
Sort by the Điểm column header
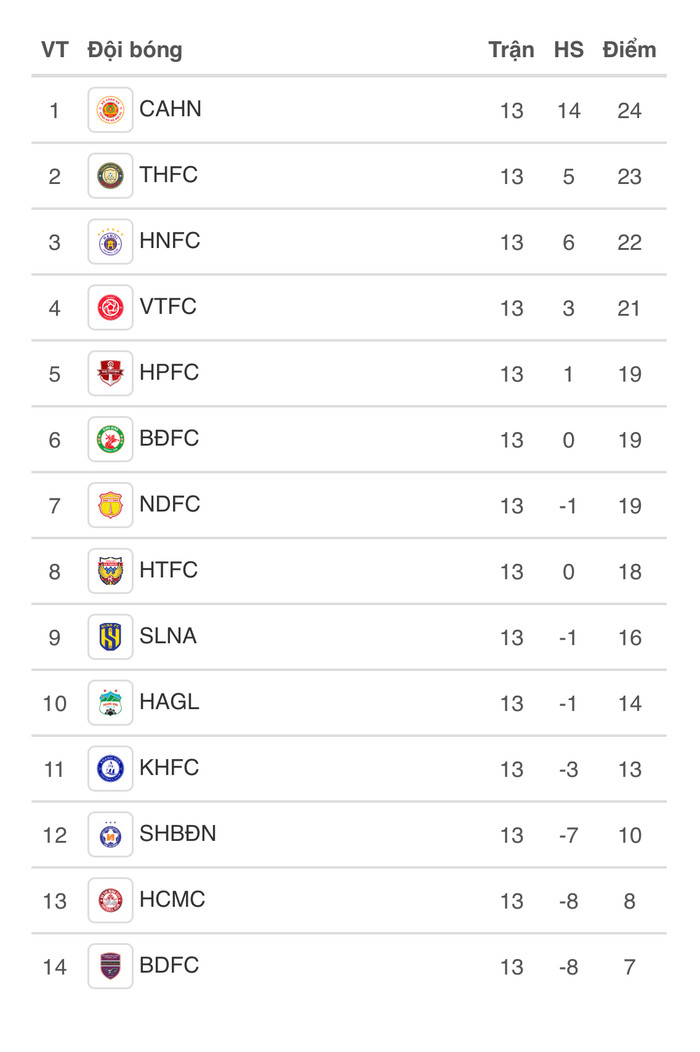click(629, 50)
